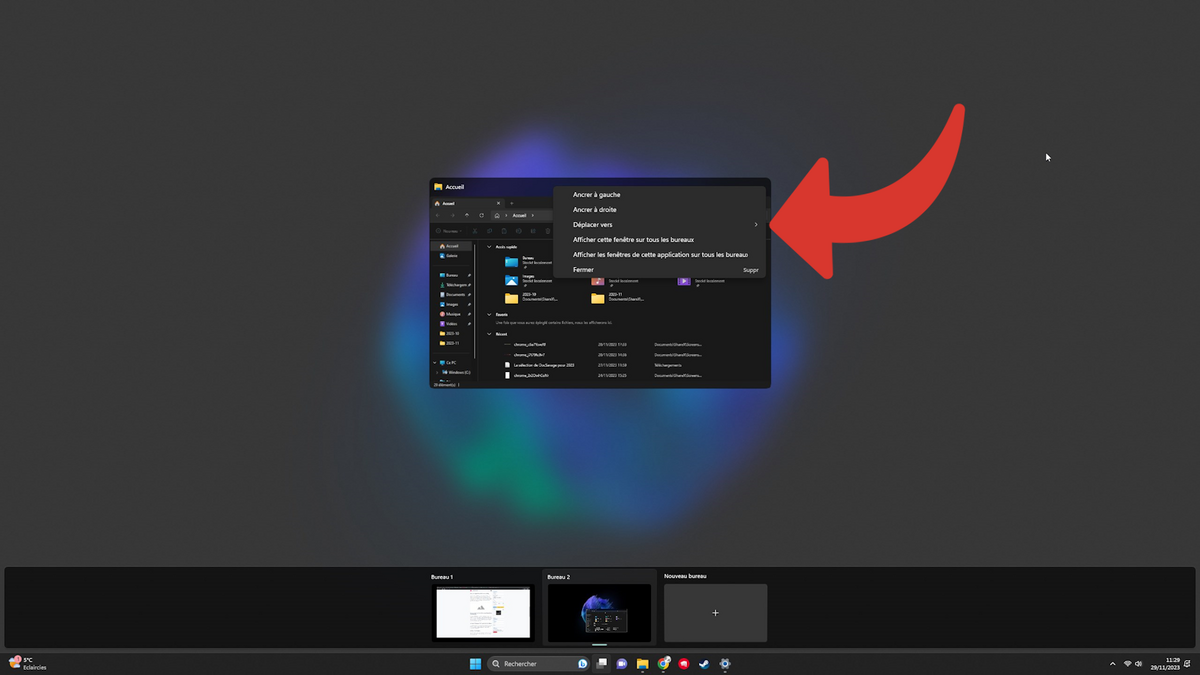
Task: Select 'Afficher cette fenêtre sur tous les bureaux'
Action: point(660,240)
